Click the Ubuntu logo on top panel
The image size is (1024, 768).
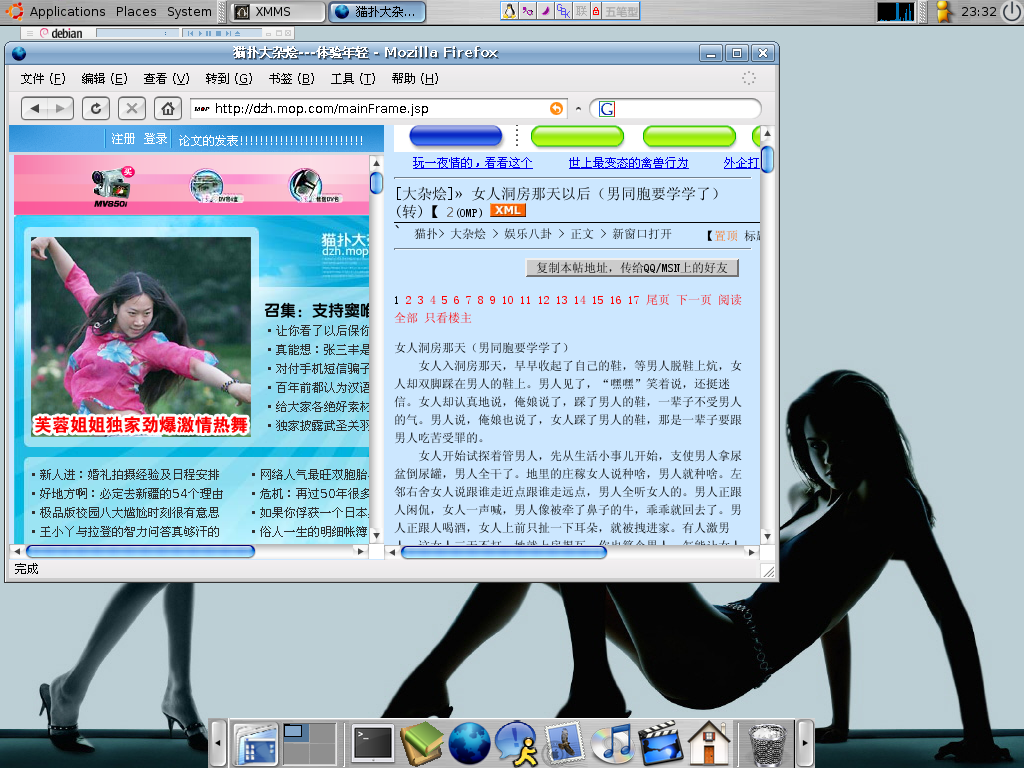14,11
